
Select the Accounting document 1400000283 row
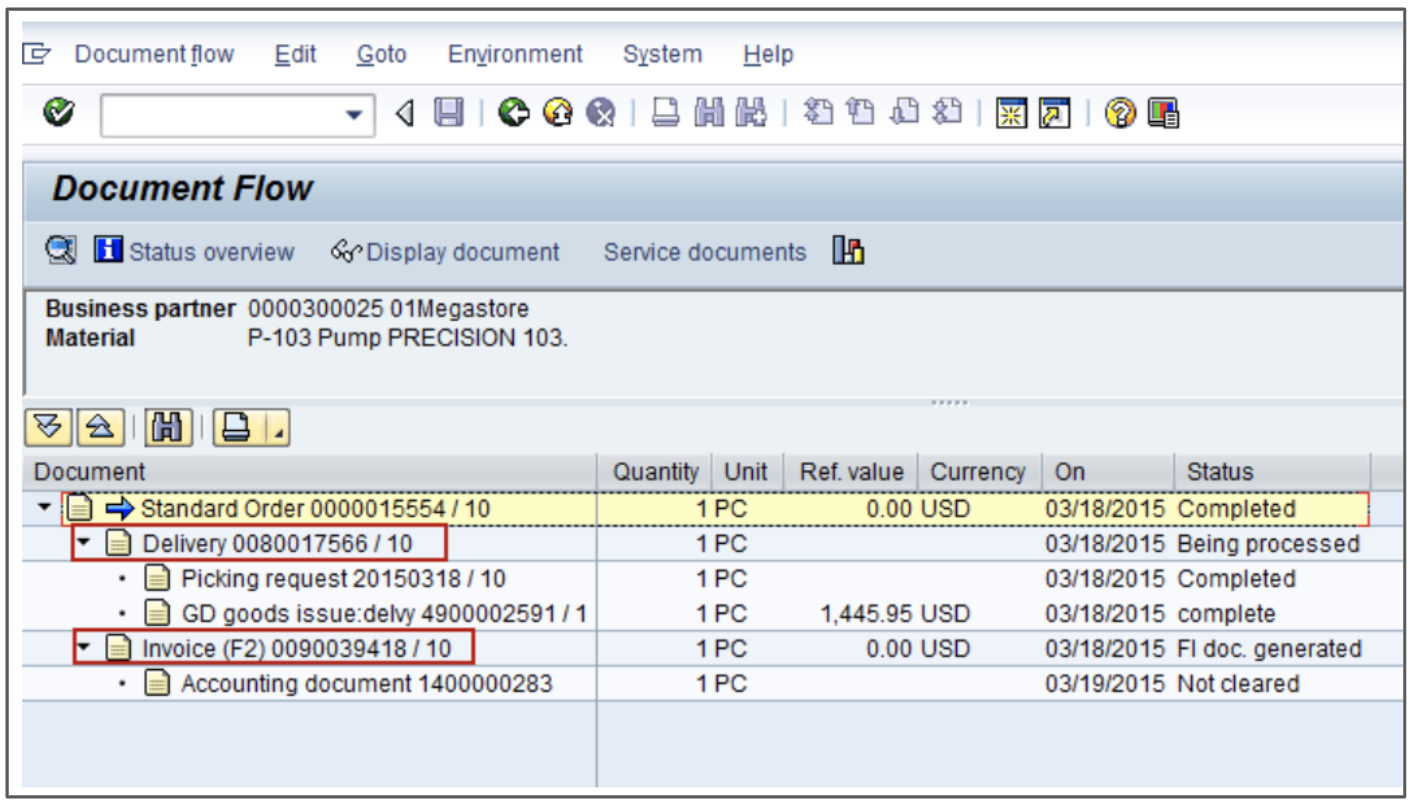(x=365, y=684)
